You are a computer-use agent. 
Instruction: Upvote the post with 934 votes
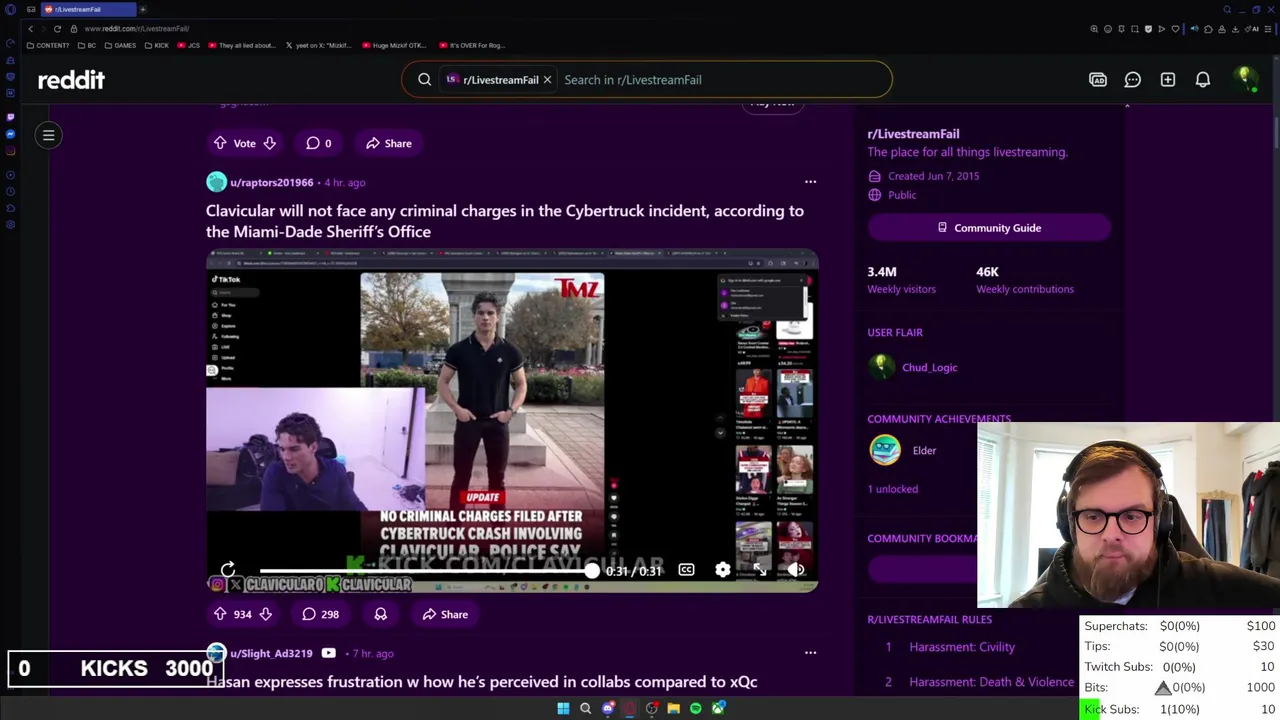220,614
